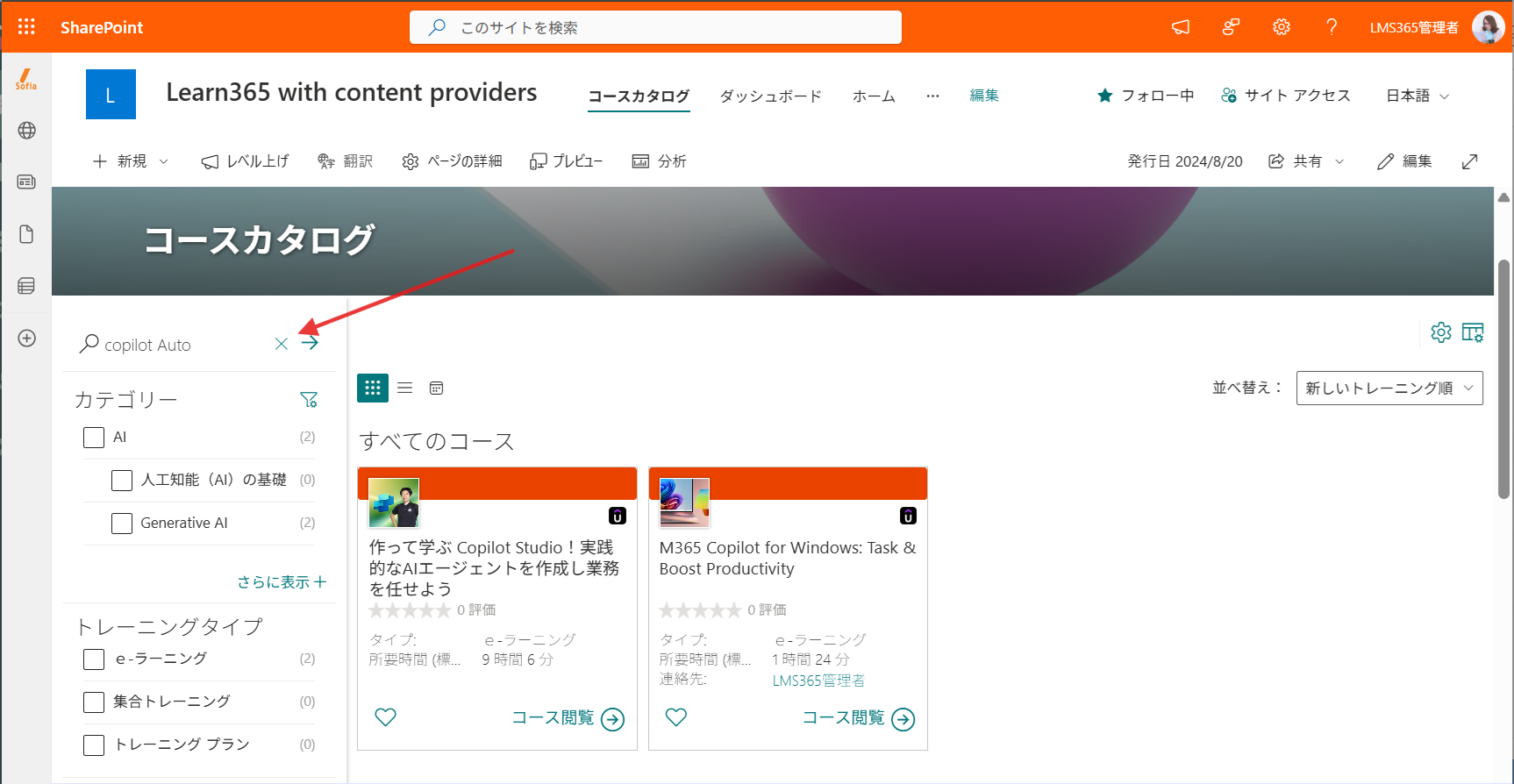
Task: Open the 日本語 language dropdown
Action: [x=1418, y=96]
